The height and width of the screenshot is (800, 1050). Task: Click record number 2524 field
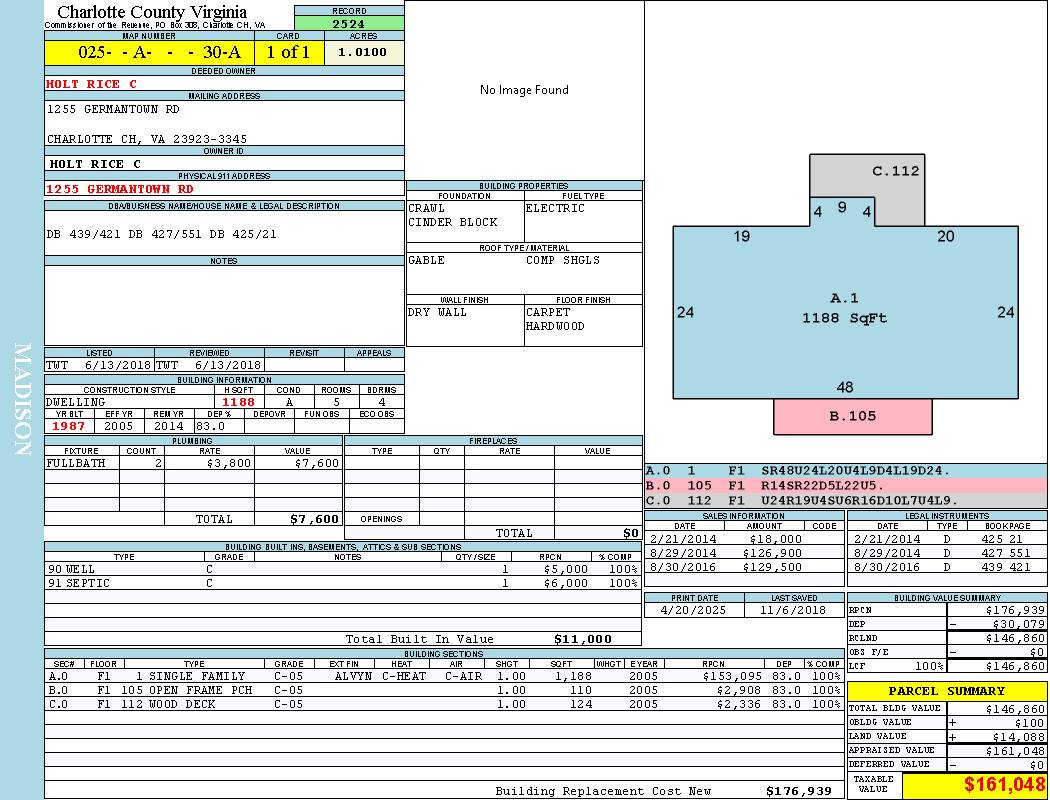click(x=349, y=23)
